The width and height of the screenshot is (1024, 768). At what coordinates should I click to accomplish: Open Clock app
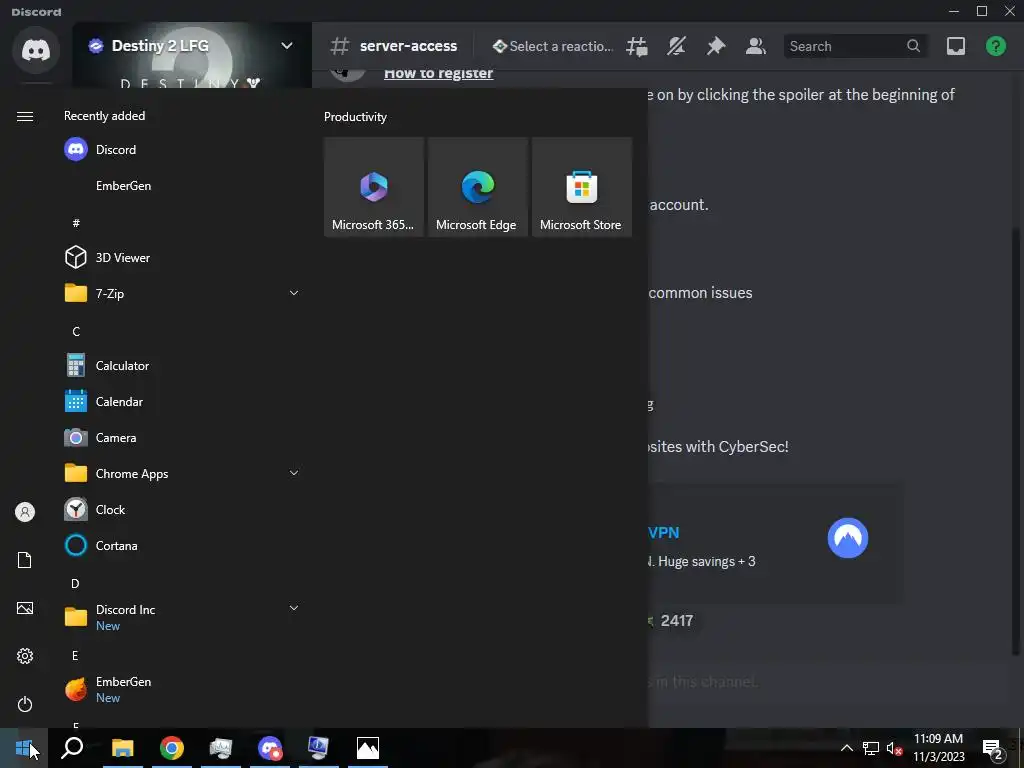coord(182,509)
